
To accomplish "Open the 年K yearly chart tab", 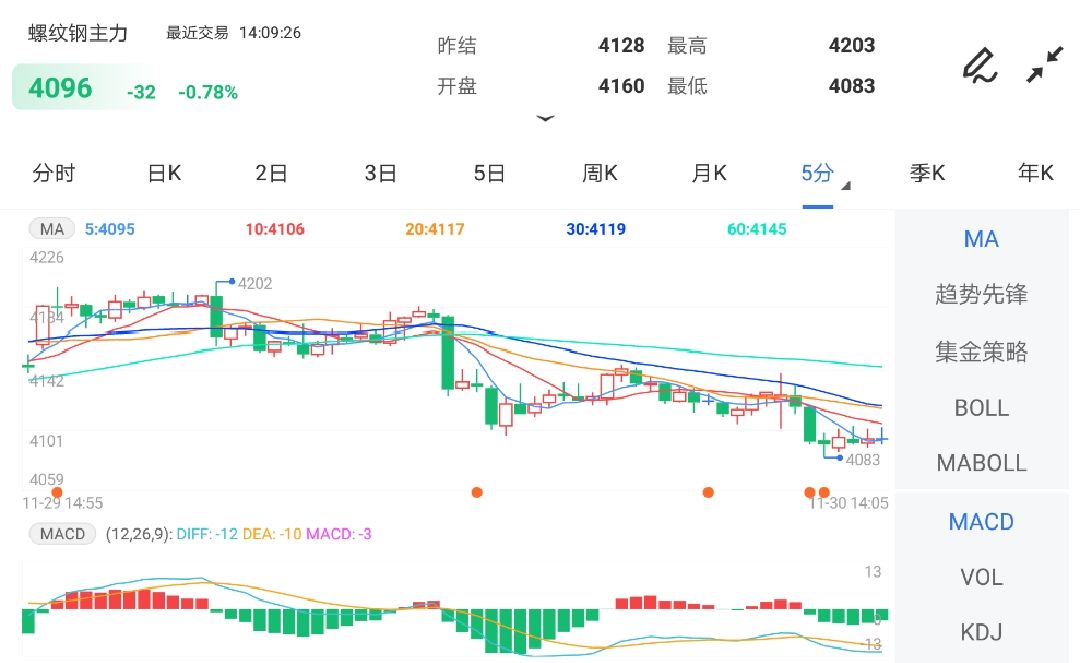I will [x=1035, y=173].
